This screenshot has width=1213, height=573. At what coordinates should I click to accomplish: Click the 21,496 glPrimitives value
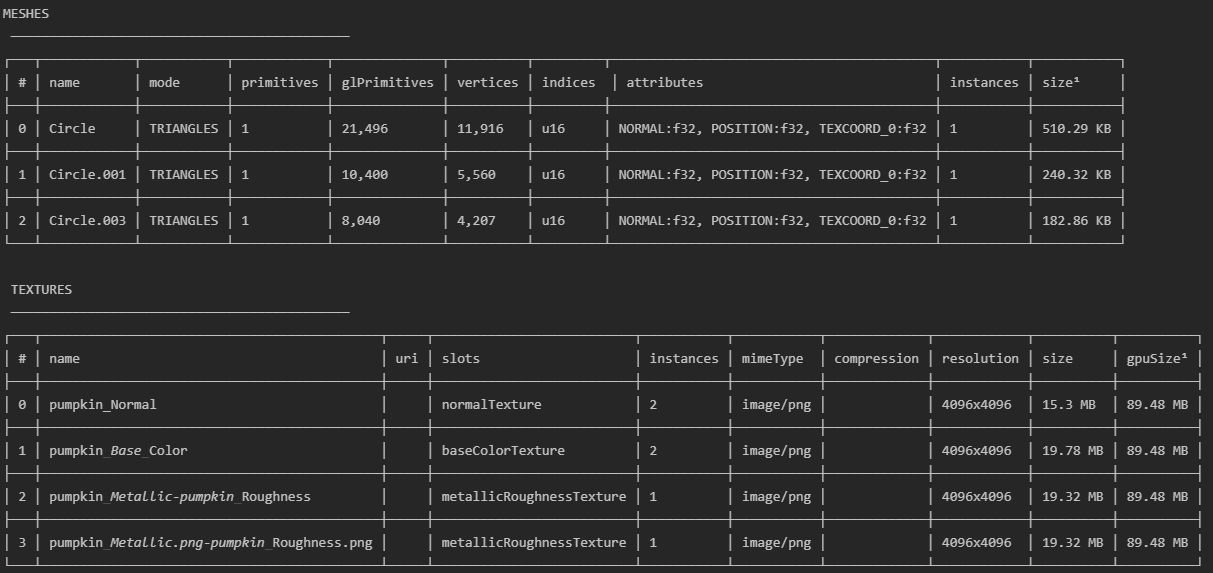pyautogui.click(x=364, y=129)
